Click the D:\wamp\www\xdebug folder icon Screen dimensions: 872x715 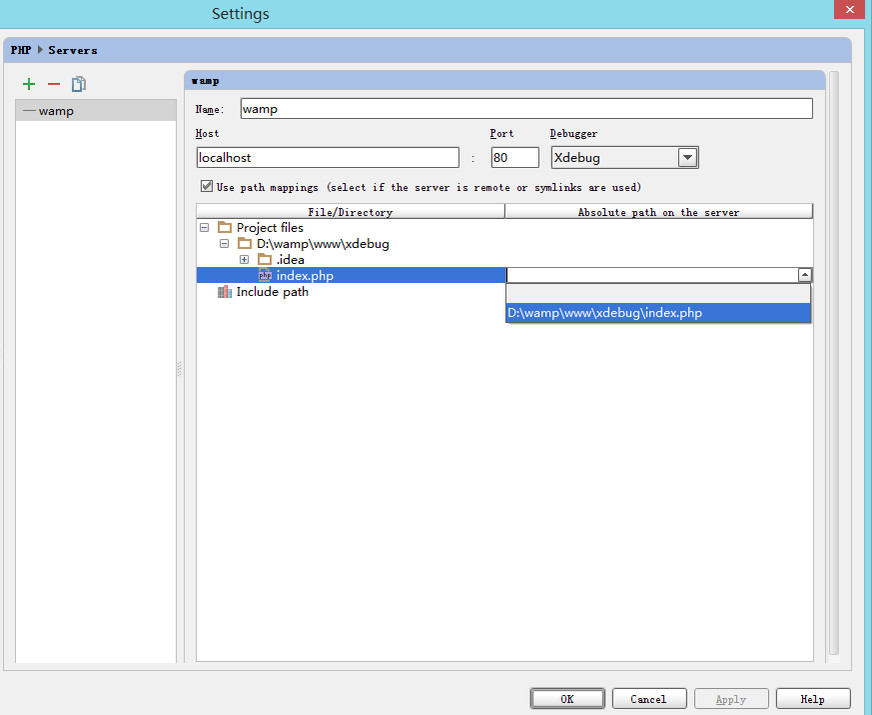point(245,244)
